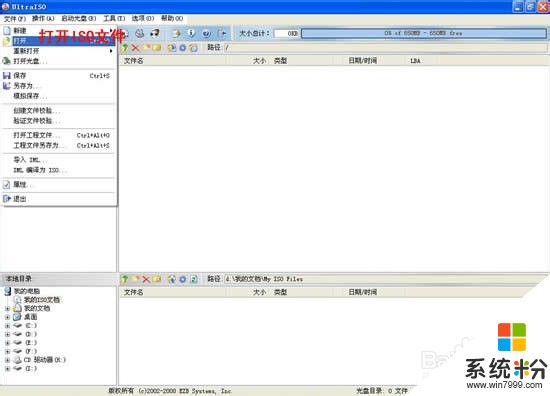550x396 pixels.
Task: Click green up-arrow icon in lower pane toolbar
Action: point(125,279)
